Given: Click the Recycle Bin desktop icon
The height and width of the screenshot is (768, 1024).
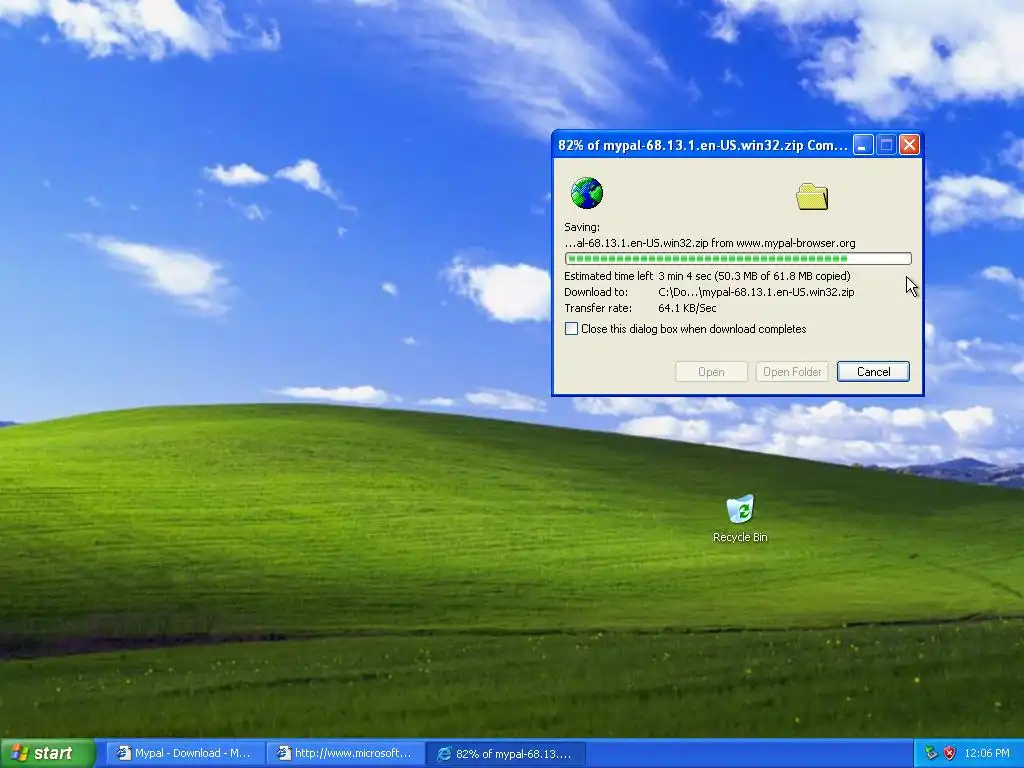Looking at the screenshot, I should [x=740, y=518].
